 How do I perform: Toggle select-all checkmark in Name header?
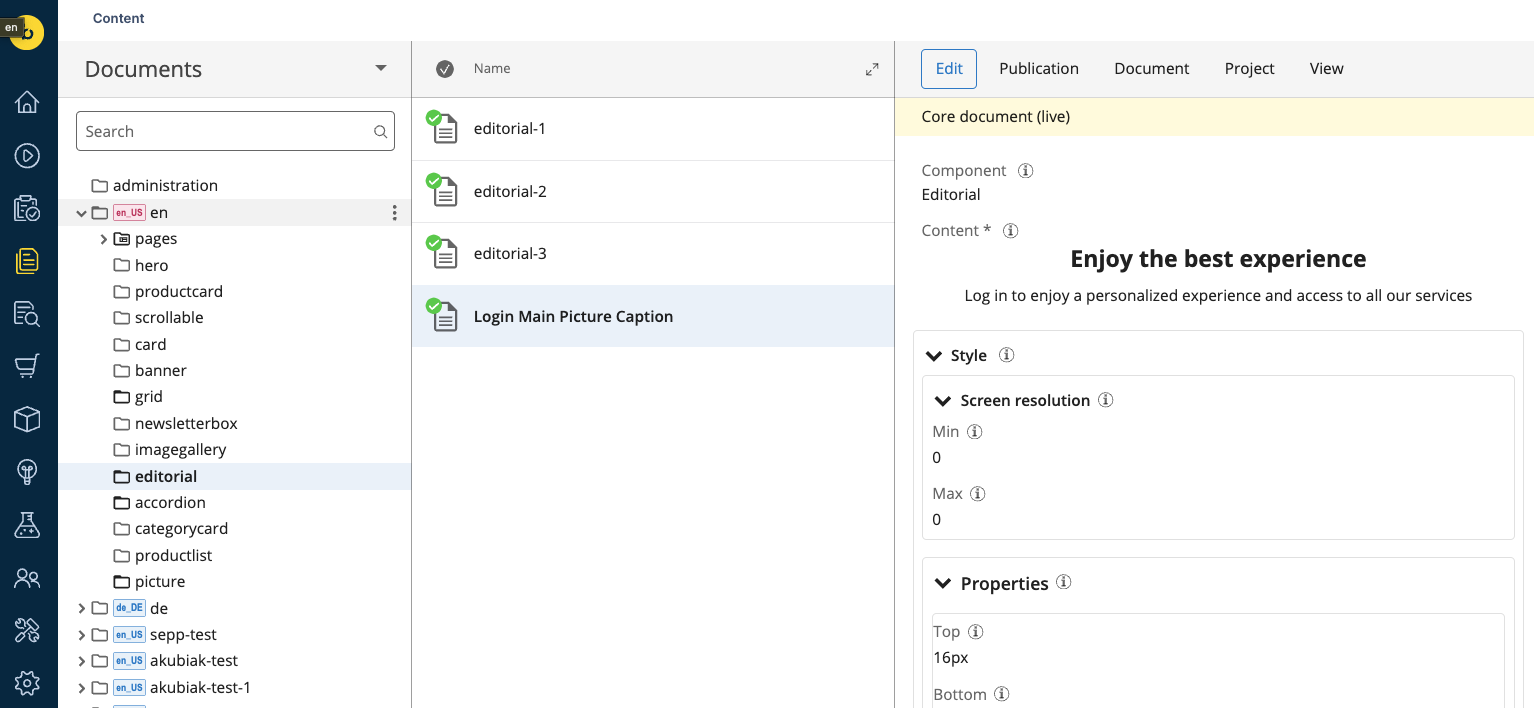click(x=445, y=69)
